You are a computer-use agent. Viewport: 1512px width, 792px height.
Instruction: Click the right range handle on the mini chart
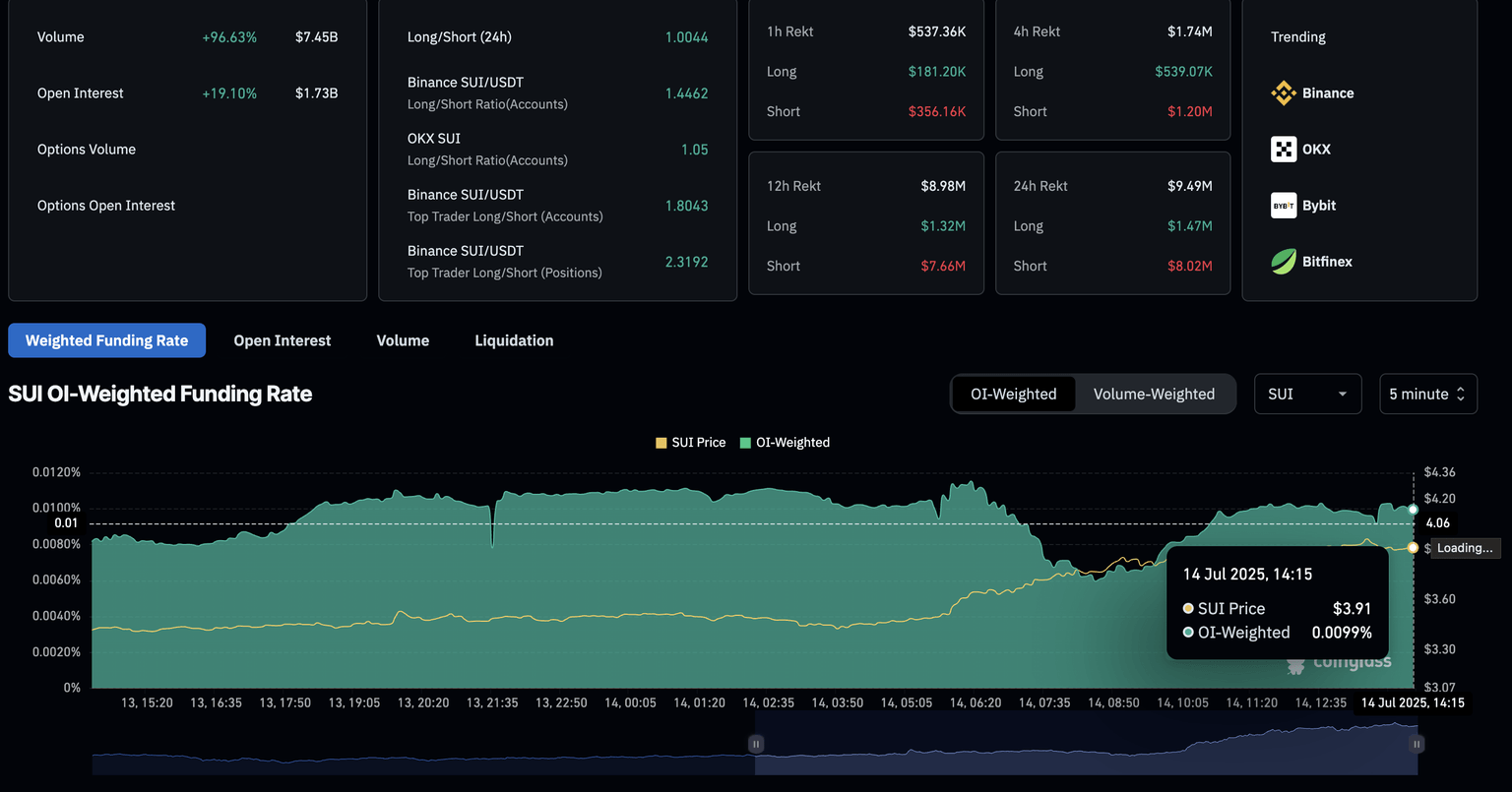point(1417,745)
